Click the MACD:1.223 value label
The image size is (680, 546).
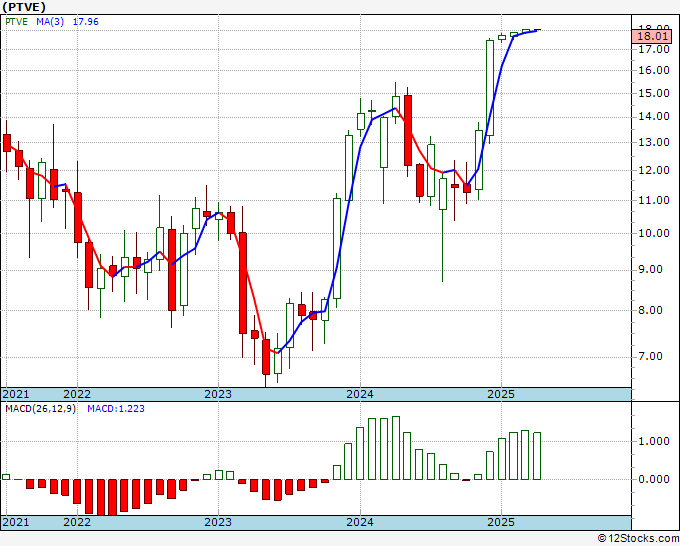pos(116,409)
